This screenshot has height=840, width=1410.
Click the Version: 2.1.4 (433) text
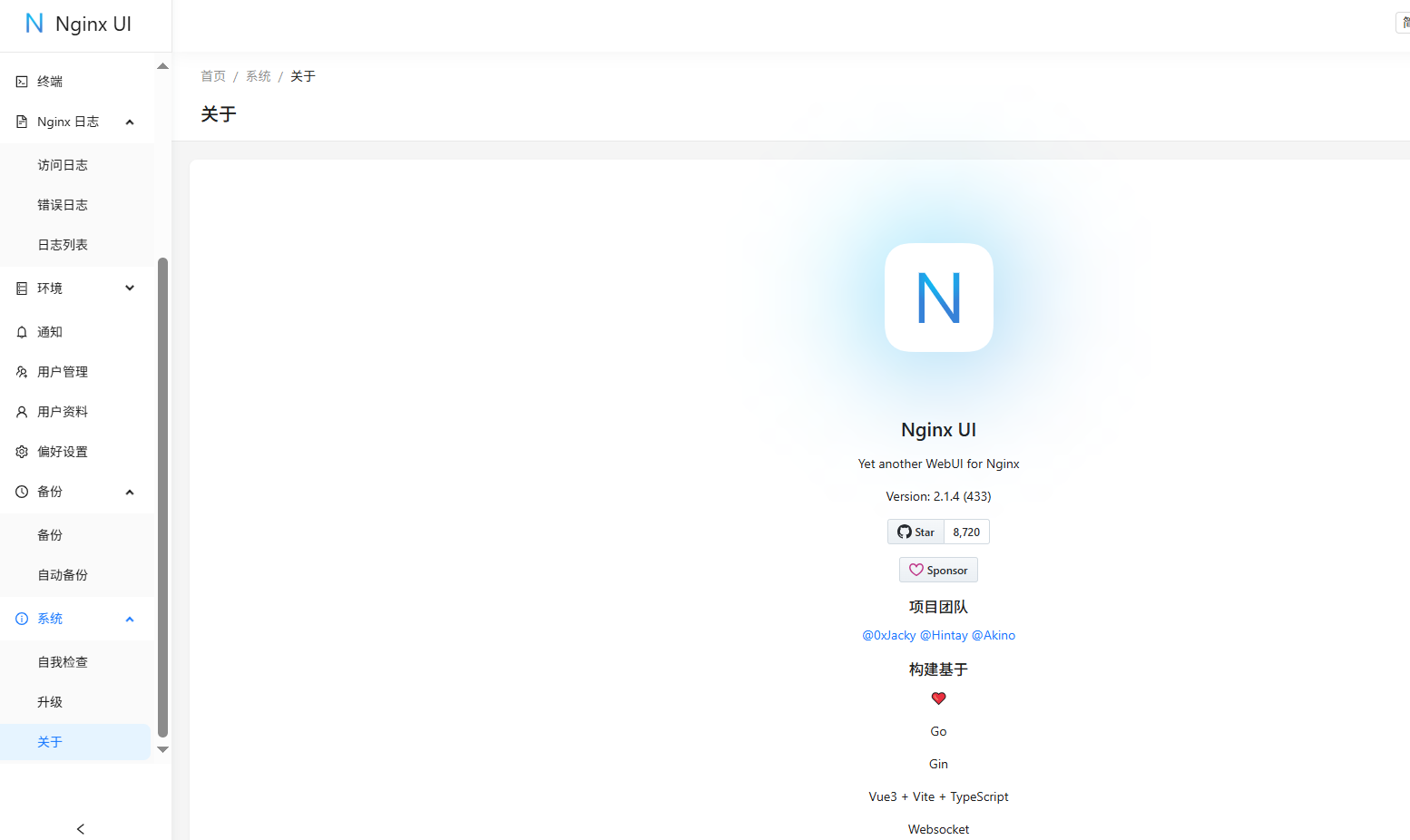938,496
